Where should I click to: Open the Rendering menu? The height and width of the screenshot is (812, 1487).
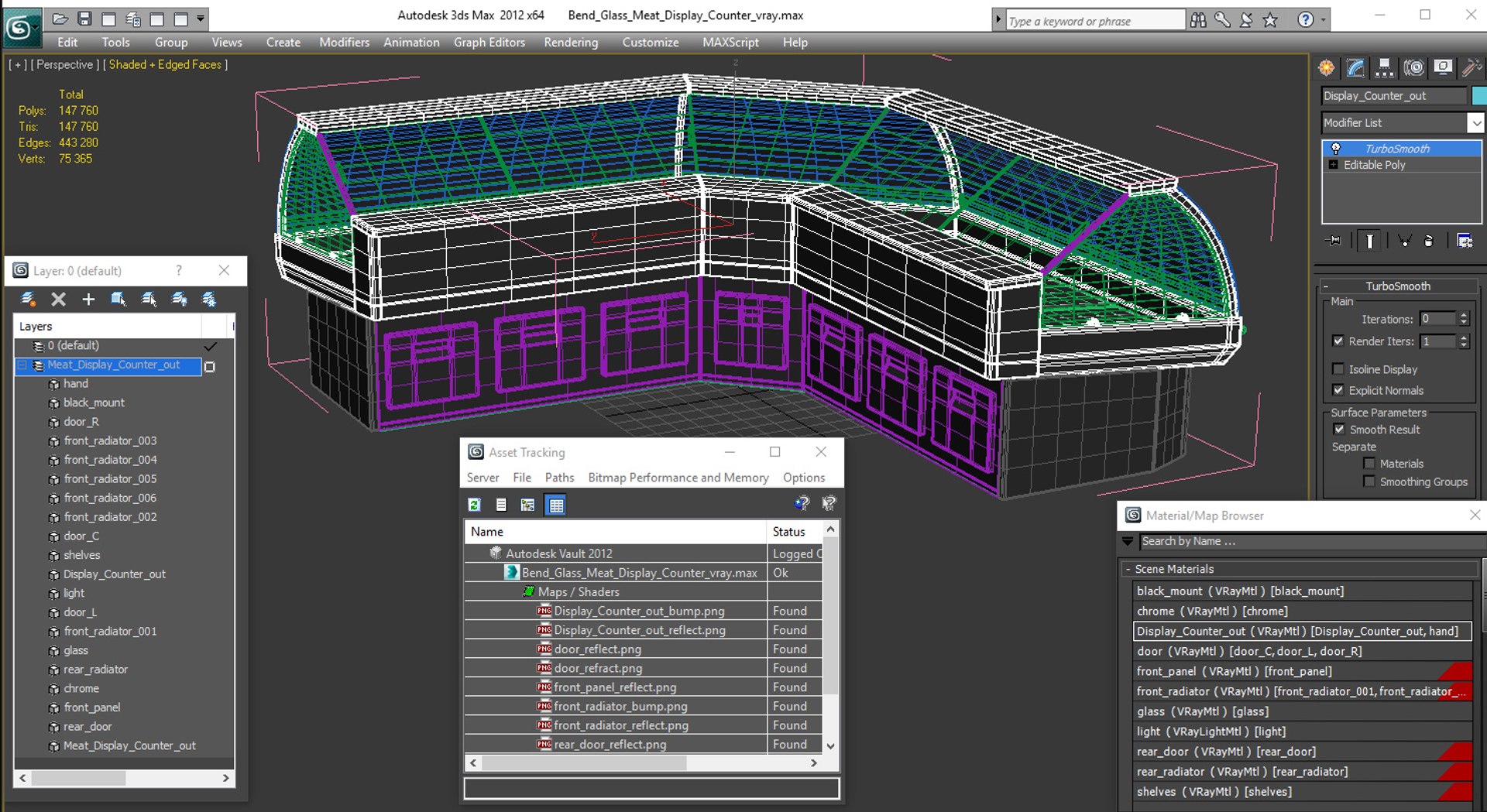[x=571, y=43]
